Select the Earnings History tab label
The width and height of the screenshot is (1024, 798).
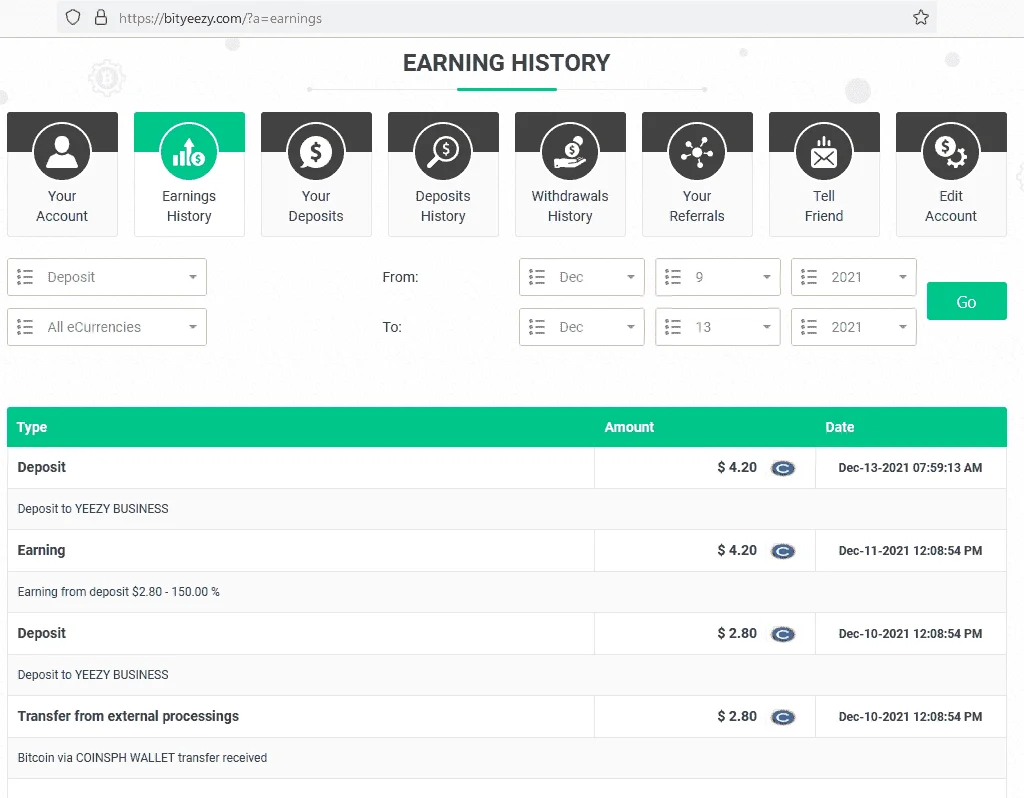(189, 206)
